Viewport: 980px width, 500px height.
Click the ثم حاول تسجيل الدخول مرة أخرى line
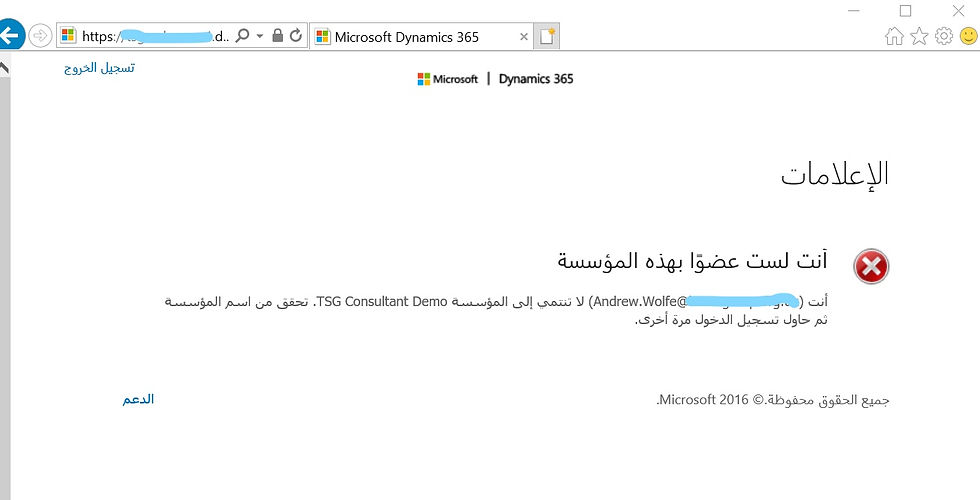coord(731,320)
